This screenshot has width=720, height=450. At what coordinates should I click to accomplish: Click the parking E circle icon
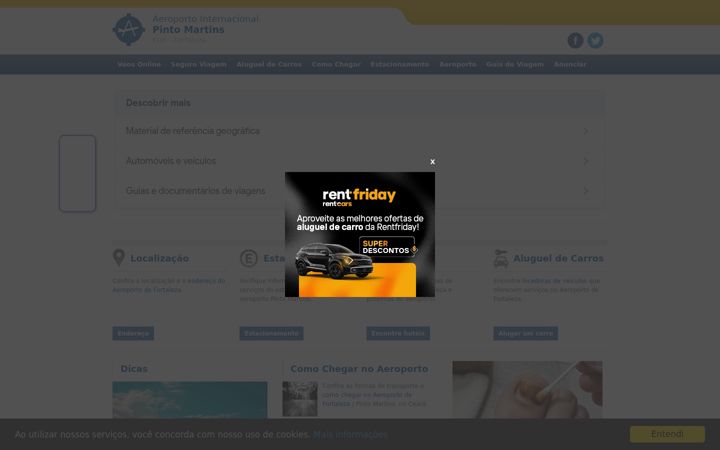(x=249, y=258)
